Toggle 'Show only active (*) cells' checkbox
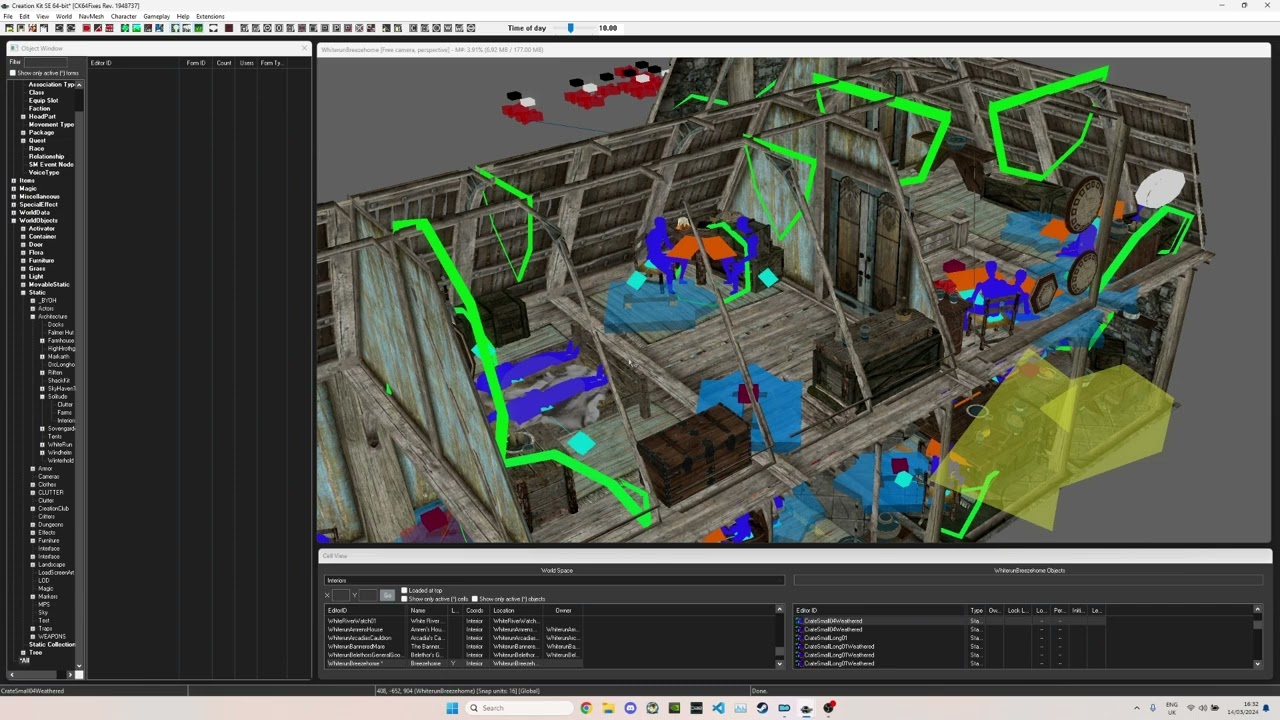This screenshot has height=720, width=1280. 404,599
